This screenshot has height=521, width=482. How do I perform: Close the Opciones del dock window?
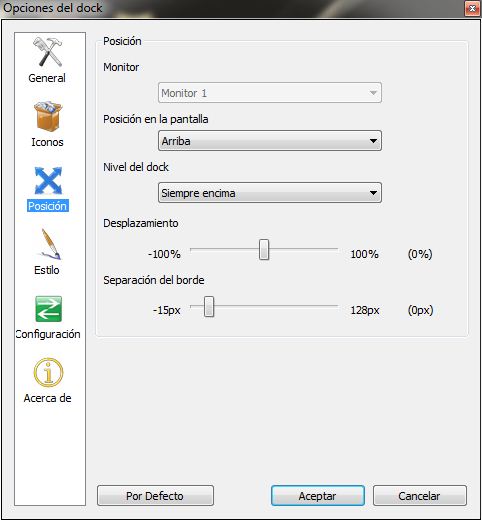click(x=472, y=8)
